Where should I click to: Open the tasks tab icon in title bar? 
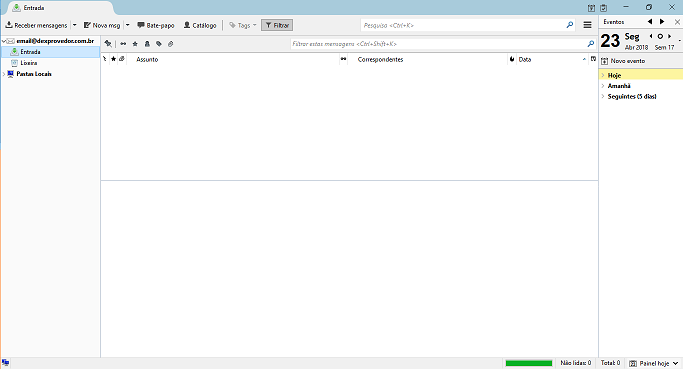pyautogui.click(x=603, y=8)
